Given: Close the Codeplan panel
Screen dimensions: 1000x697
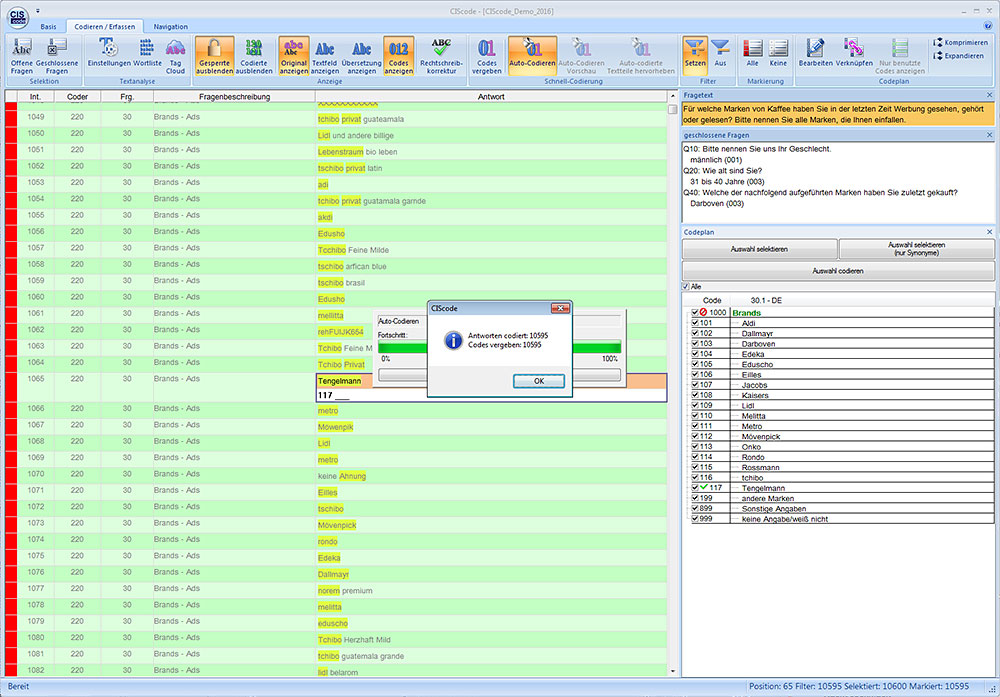Looking at the screenshot, I should (989, 232).
